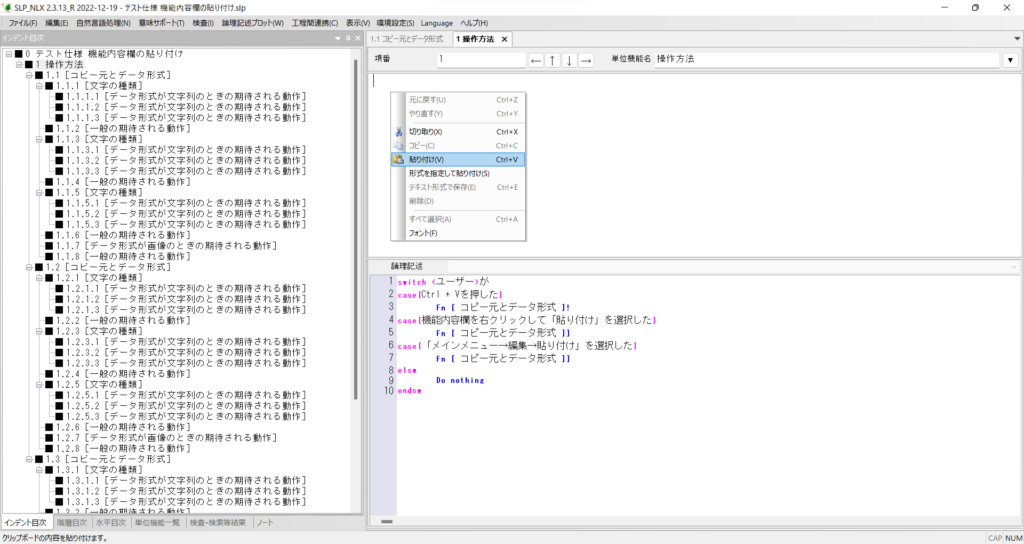Open the インデント目次 panel options arrow
Image resolution: width=1024 pixels, height=544 pixels.
[338, 39]
